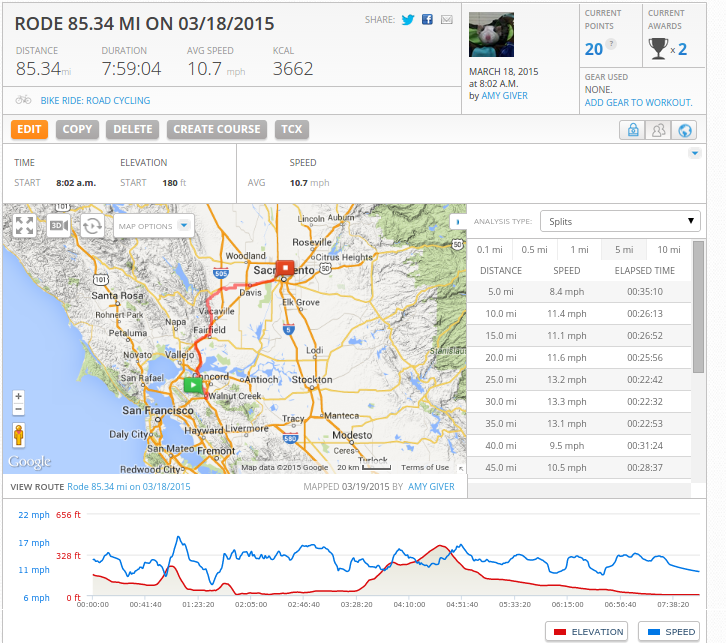The image size is (726, 643).
Task: Click the Street View pegman icon
Action: 18,434
